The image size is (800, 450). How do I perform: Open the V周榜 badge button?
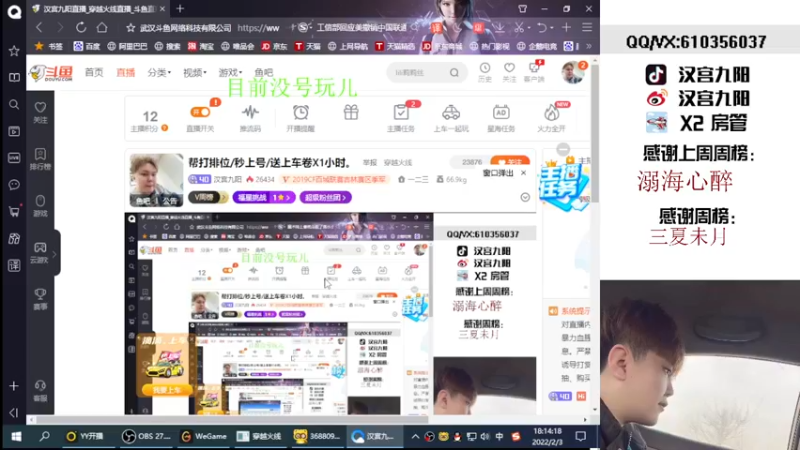(208, 197)
